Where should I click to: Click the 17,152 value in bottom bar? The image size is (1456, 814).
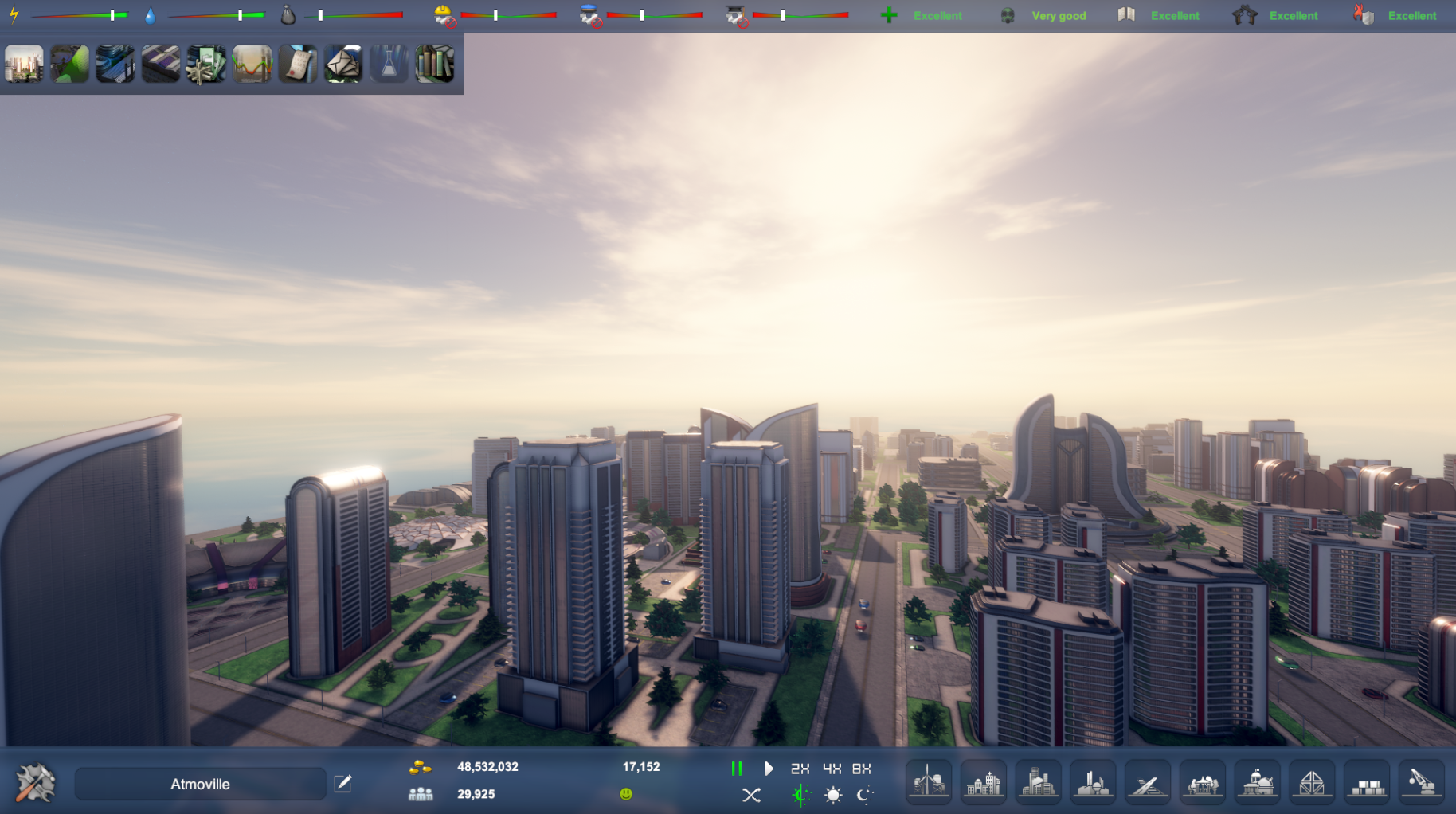coord(641,767)
